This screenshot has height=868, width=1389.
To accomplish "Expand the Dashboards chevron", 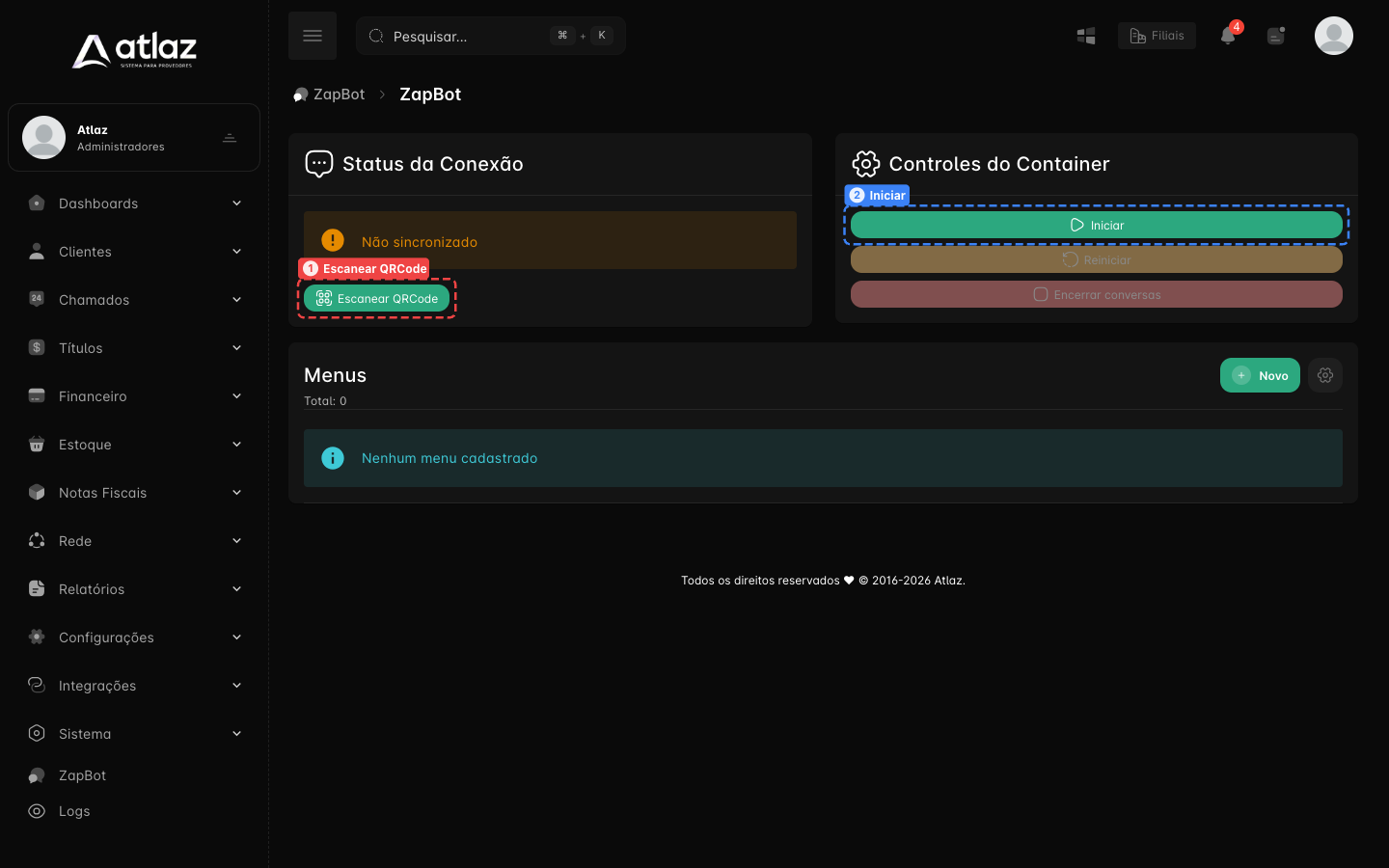I will [x=236, y=203].
